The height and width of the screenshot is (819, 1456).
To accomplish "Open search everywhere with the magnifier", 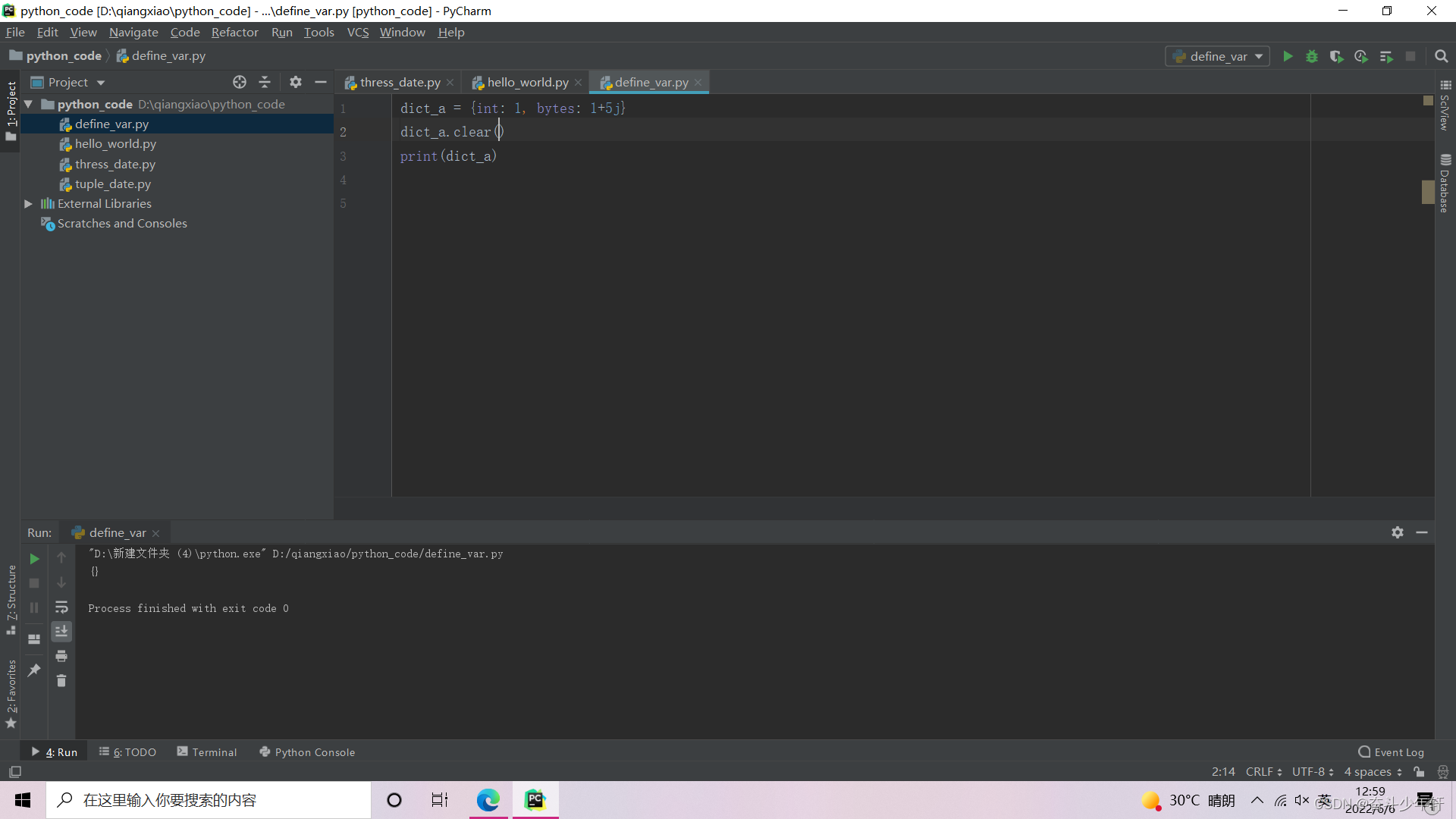I will [1442, 56].
